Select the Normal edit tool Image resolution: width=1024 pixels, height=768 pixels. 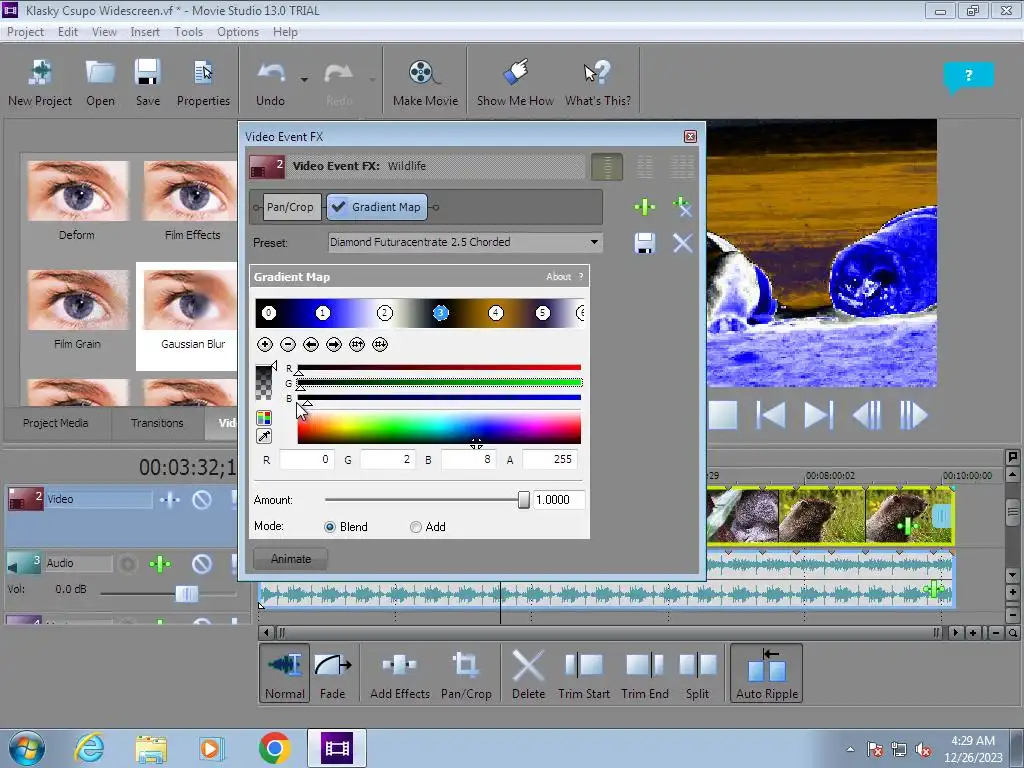click(285, 673)
